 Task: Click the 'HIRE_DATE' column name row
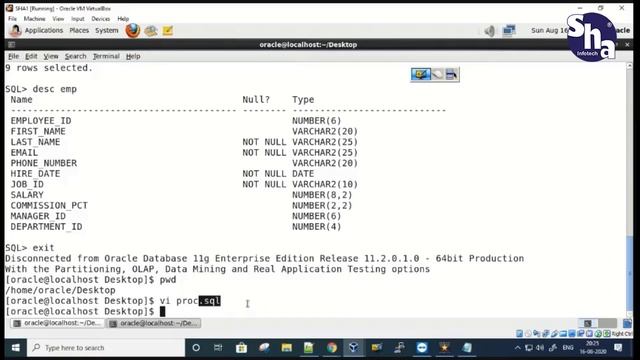[x=36, y=174]
